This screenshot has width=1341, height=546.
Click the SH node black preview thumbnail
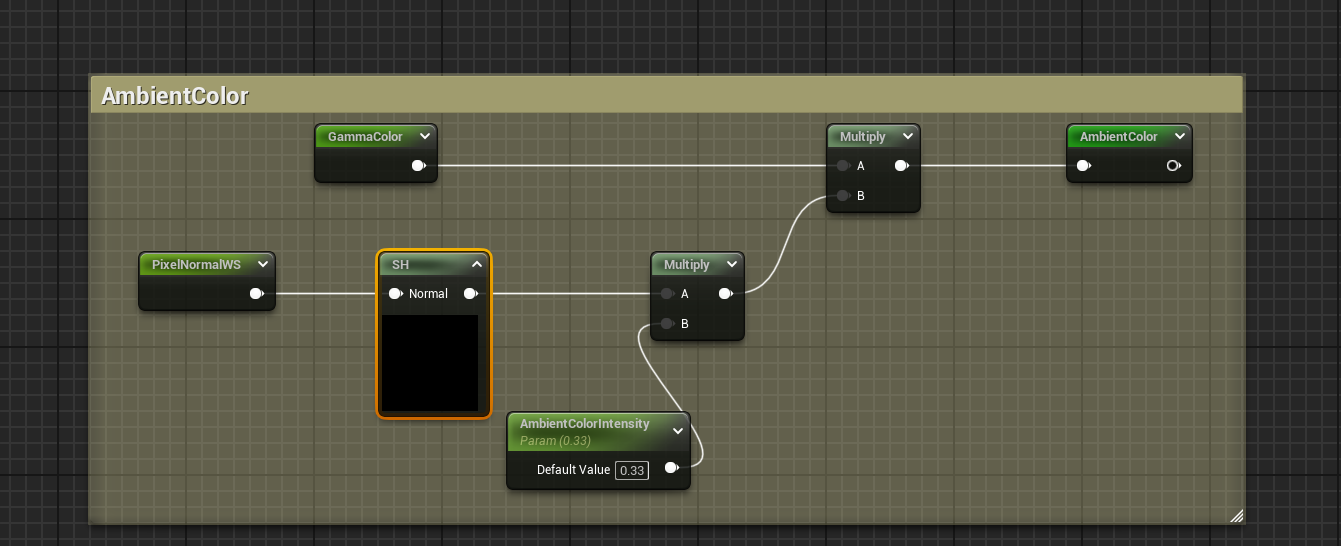pyautogui.click(x=430, y=362)
